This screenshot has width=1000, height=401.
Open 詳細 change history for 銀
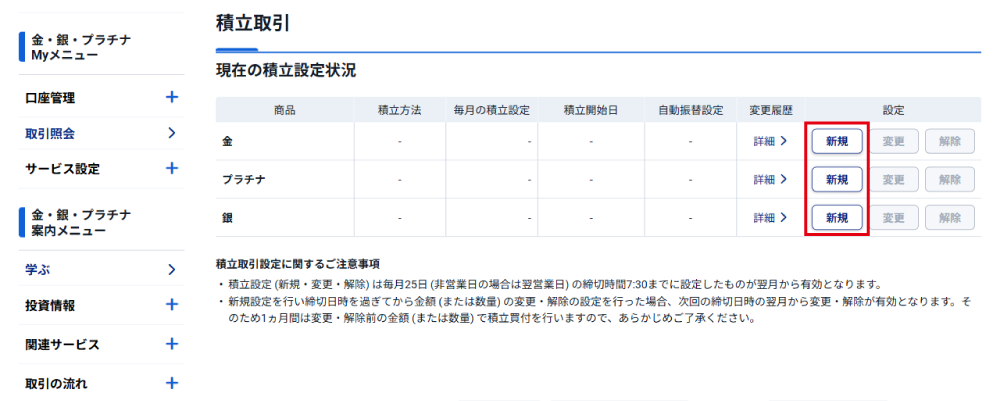[x=770, y=218]
